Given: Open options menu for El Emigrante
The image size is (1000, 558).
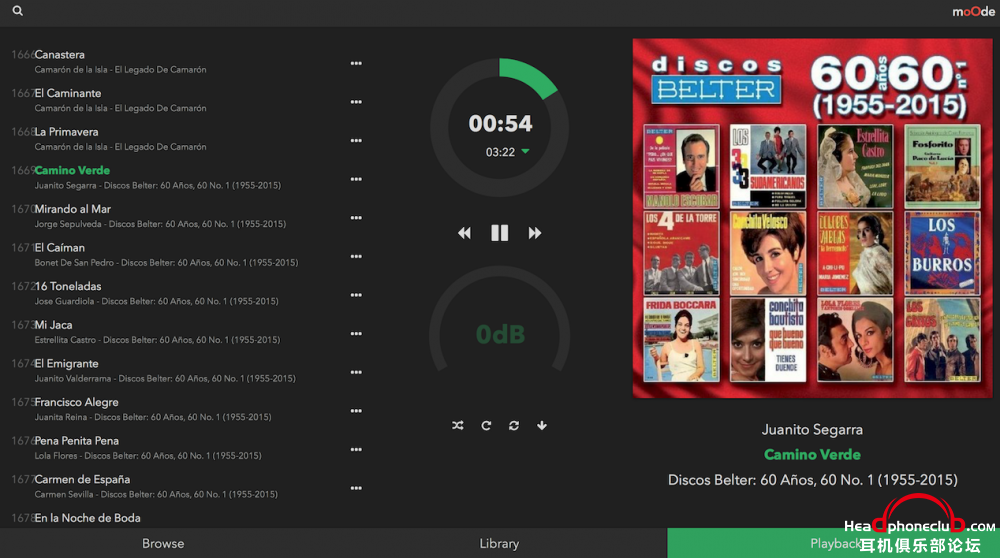Looking at the screenshot, I should [356, 372].
